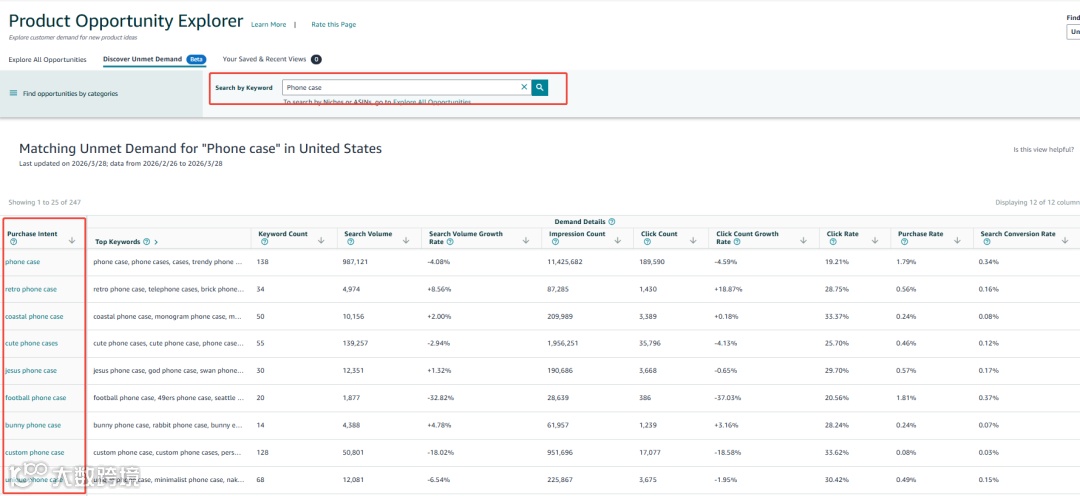This screenshot has height=496, width=1080.
Task: Click the Rate this Page link
Action: [x=333, y=25]
